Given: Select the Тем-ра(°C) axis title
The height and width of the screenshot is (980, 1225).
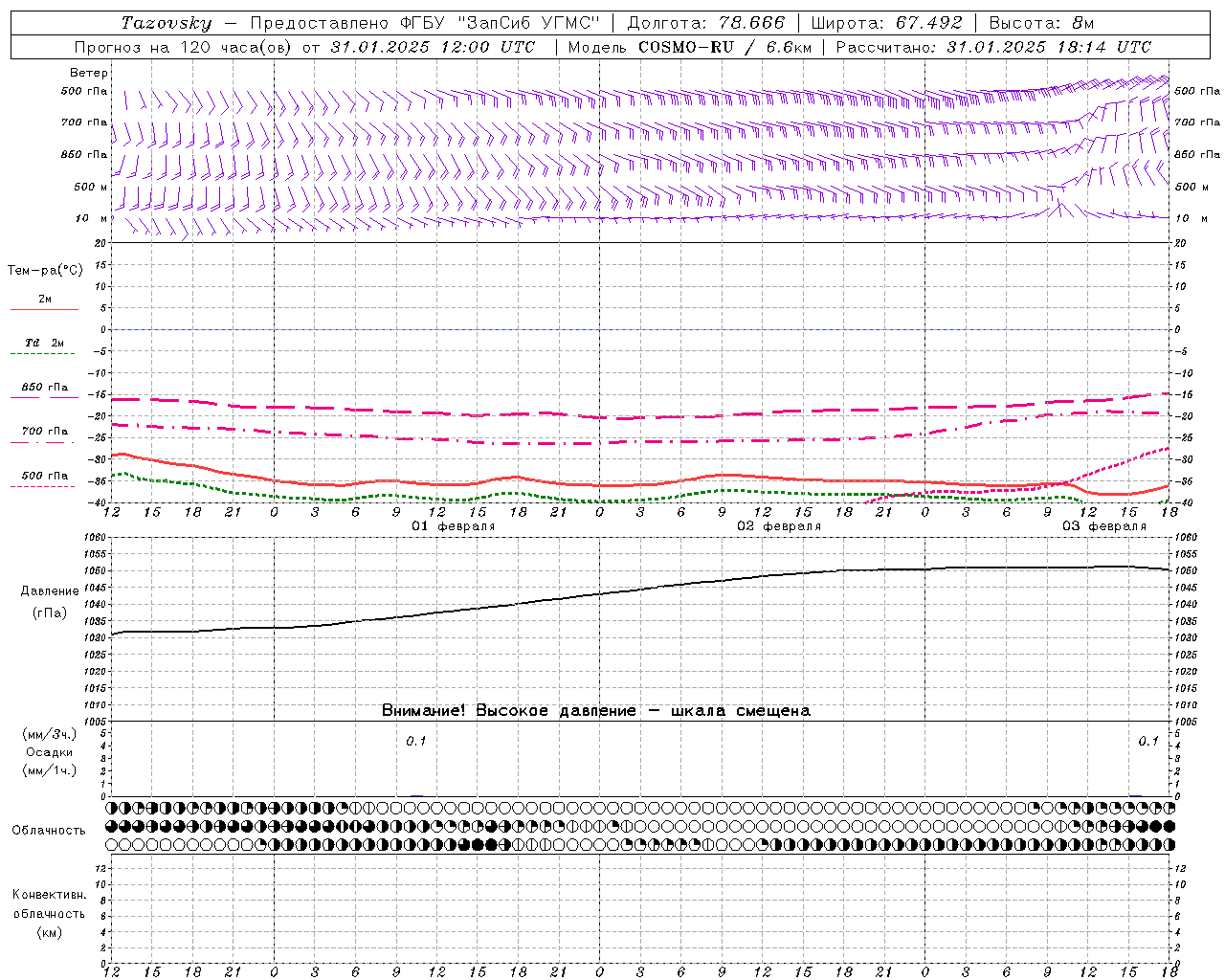Looking at the screenshot, I should pyautogui.click(x=45, y=271).
